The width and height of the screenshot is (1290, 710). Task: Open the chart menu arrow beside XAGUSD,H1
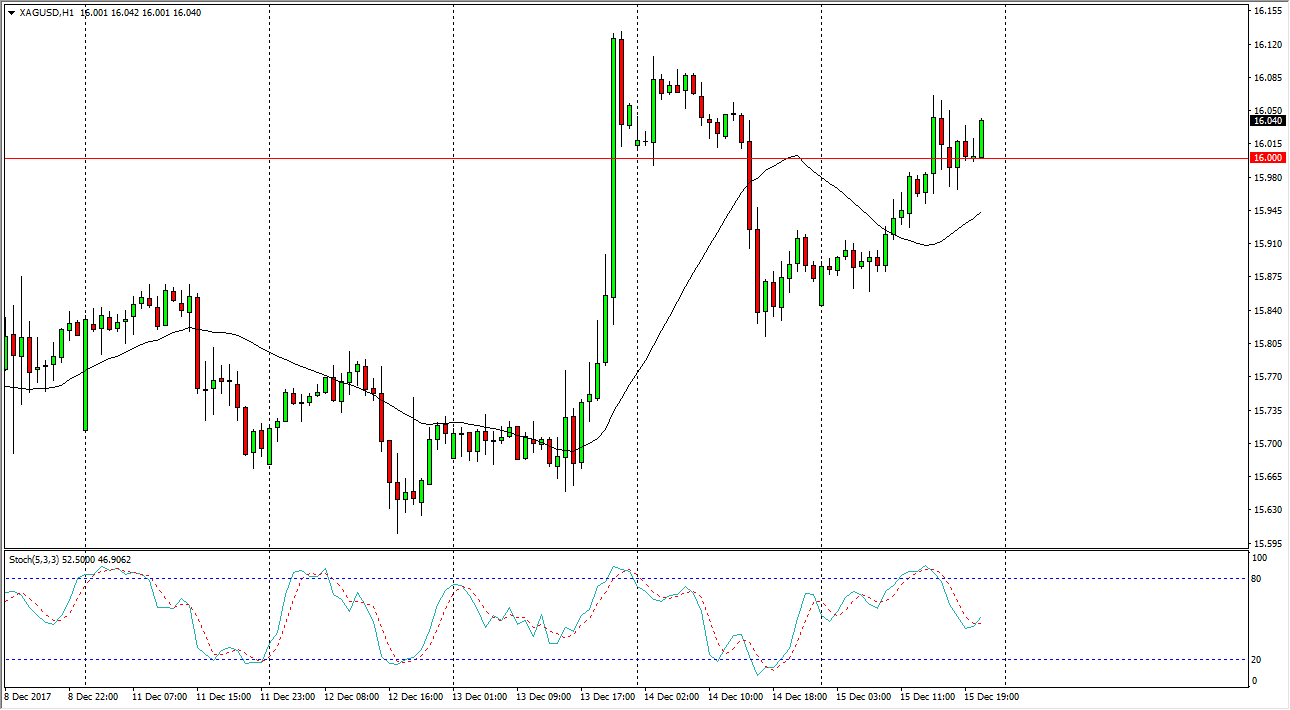pyautogui.click(x=10, y=13)
